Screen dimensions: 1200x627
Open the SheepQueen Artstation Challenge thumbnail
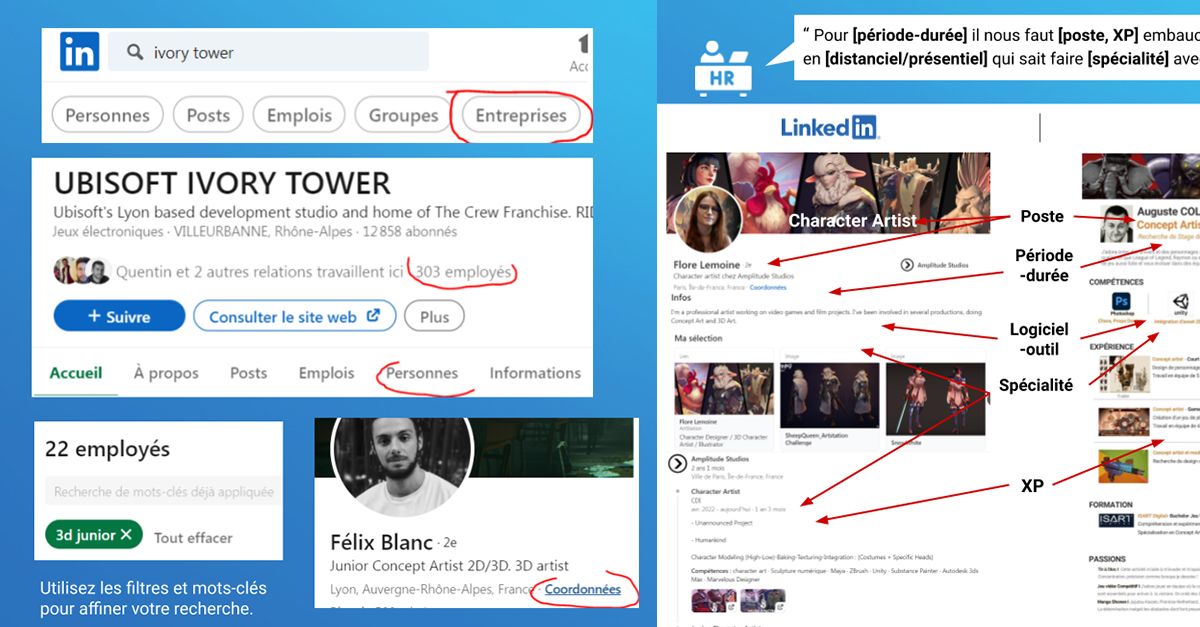coord(830,393)
